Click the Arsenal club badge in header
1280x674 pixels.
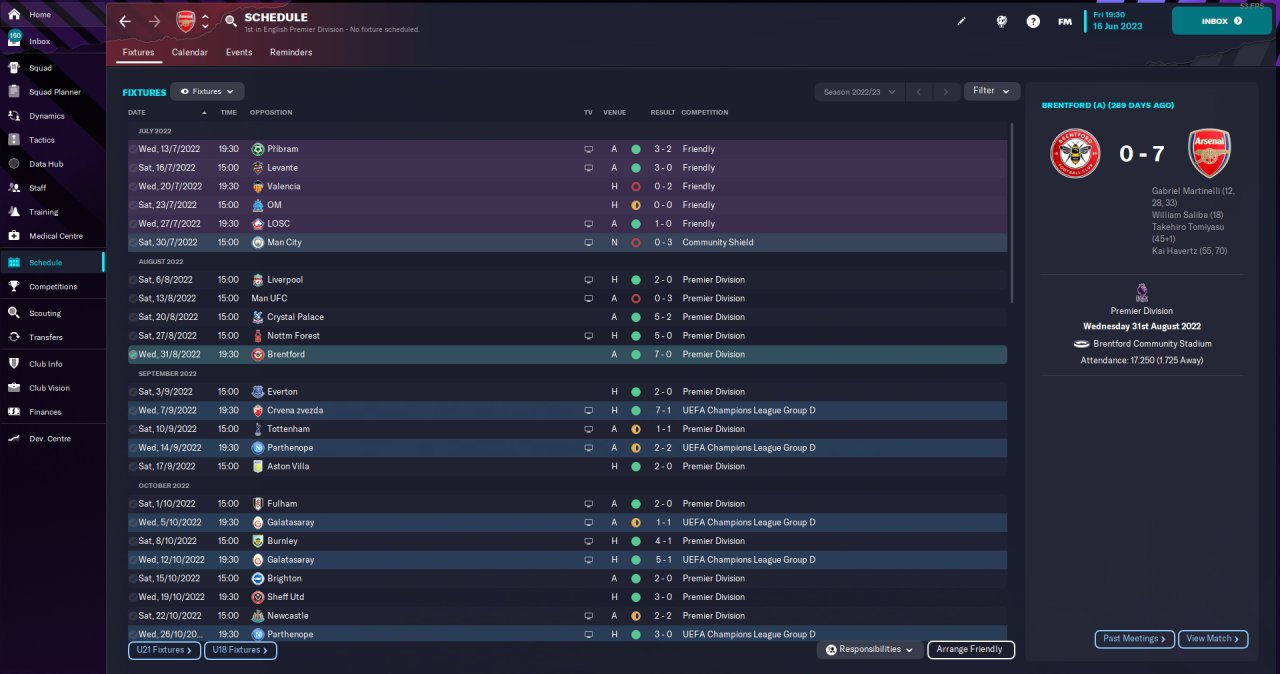pos(185,21)
